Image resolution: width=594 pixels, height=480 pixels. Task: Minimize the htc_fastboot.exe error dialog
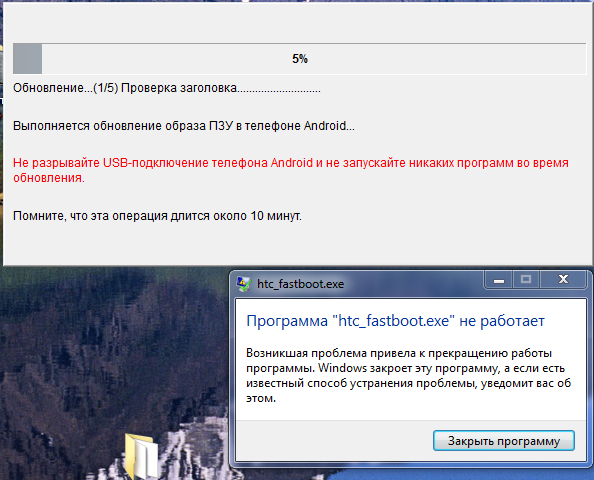[499, 280]
